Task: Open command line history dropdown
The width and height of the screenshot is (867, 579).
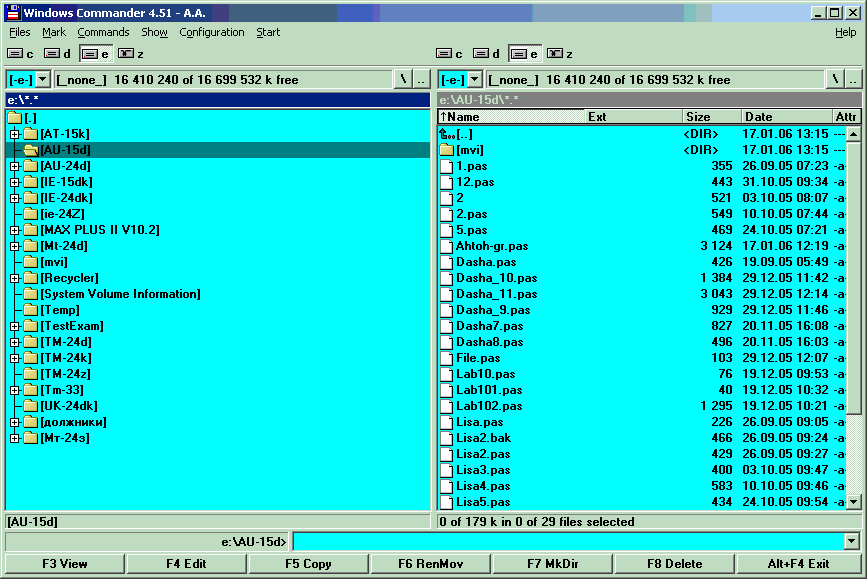Action: [852, 541]
